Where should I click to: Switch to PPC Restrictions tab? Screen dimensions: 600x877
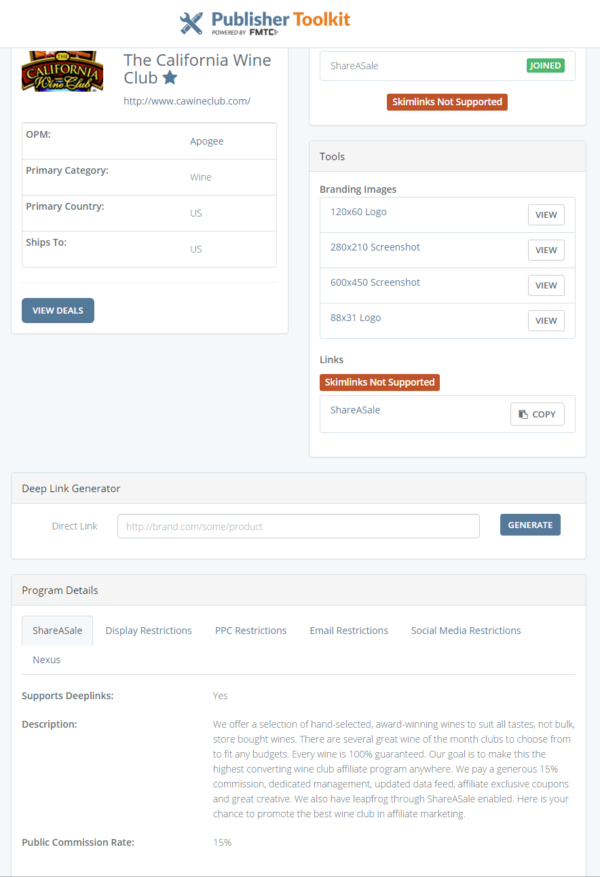point(251,630)
